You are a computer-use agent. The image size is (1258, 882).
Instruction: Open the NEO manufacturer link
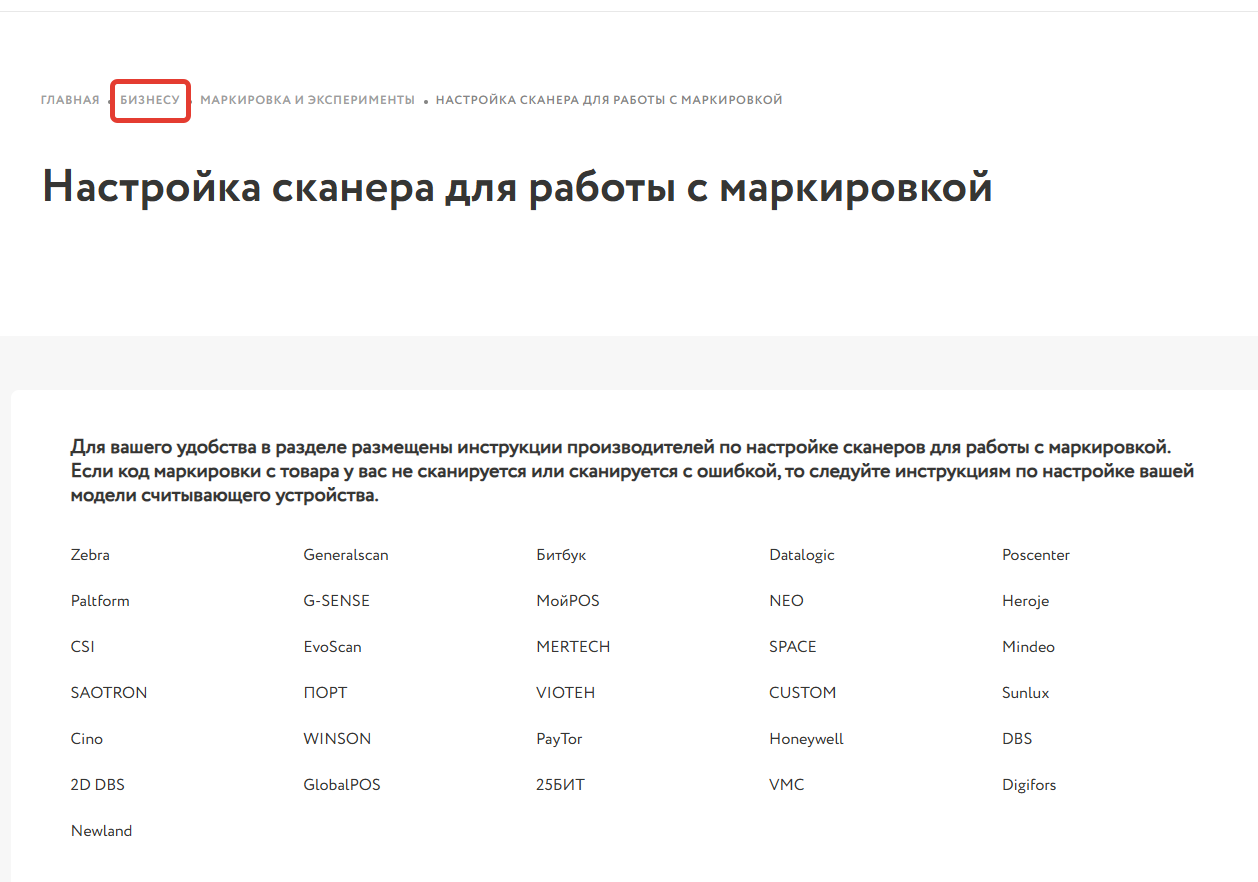tap(787, 601)
